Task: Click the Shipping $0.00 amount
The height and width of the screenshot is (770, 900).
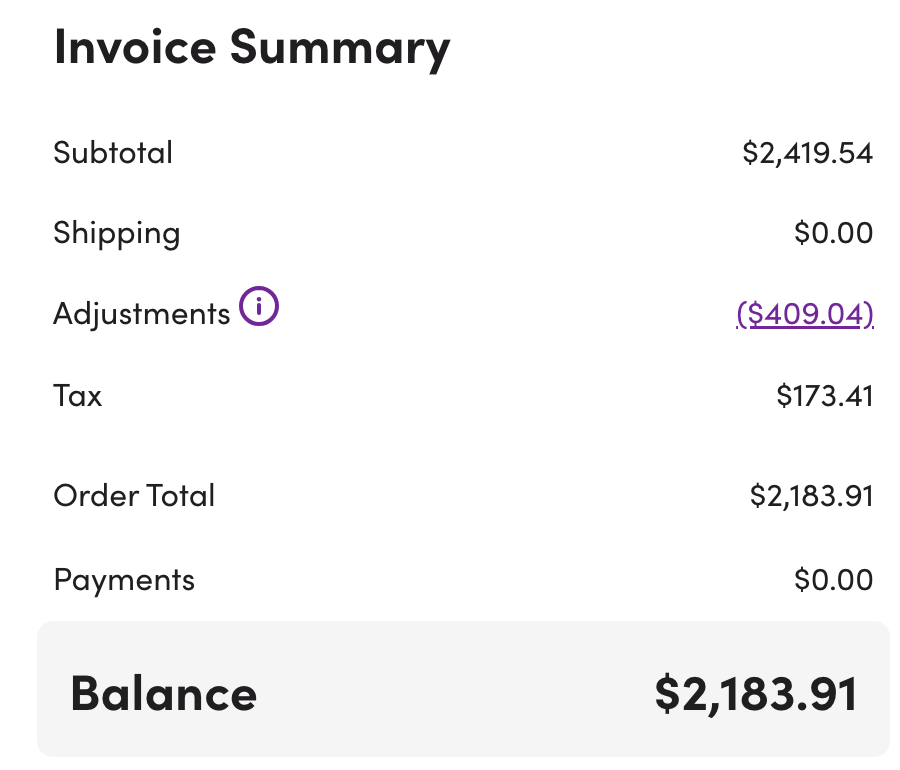Action: click(x=833, y=233)
